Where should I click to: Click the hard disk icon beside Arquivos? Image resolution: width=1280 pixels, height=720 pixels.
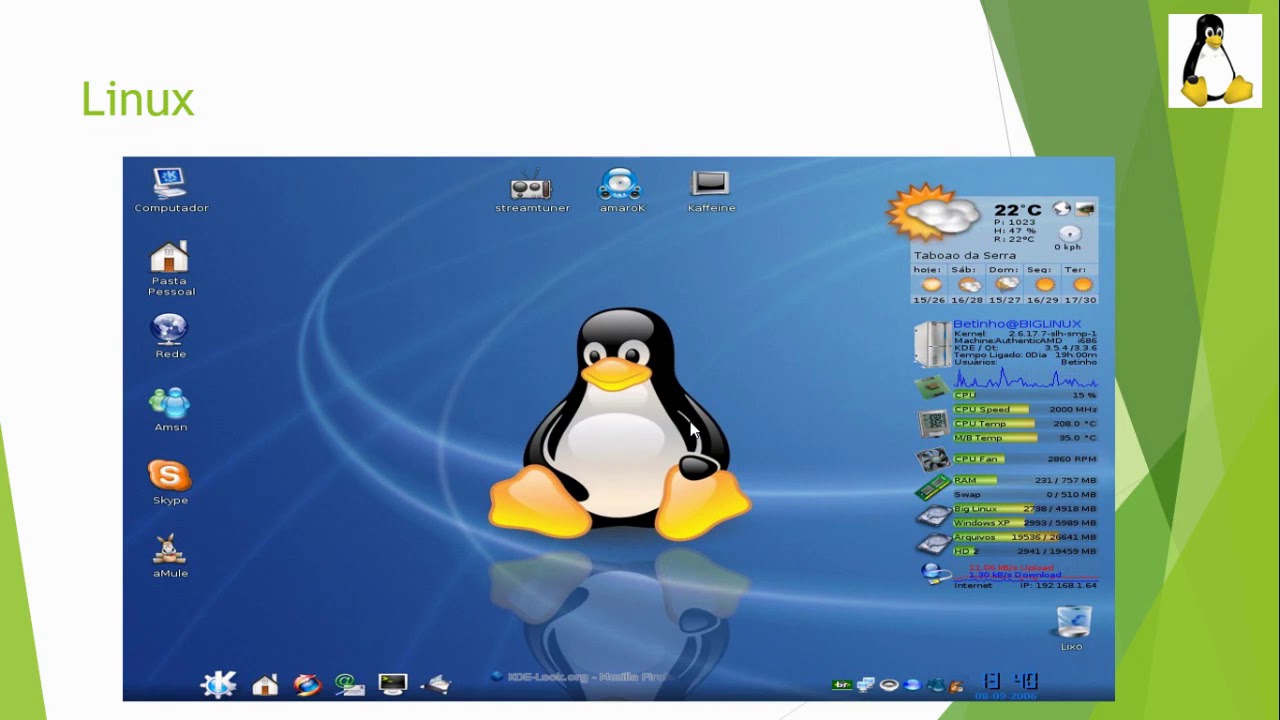(933, 544)
